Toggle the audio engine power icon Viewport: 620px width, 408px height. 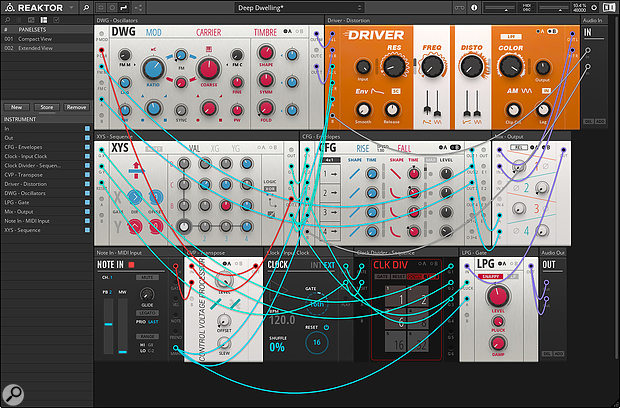[x=594, y=8]
